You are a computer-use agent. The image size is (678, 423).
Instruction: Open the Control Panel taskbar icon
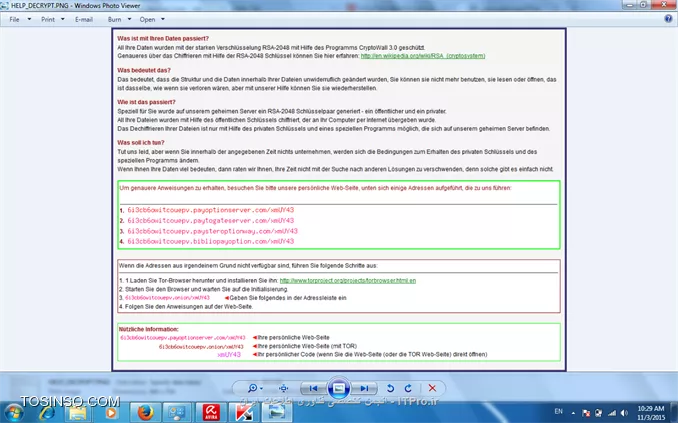point(176,413)
